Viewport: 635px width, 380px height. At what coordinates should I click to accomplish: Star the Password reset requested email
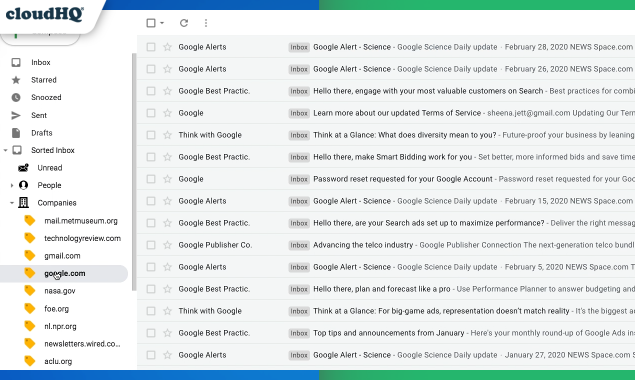click(167, 179)
